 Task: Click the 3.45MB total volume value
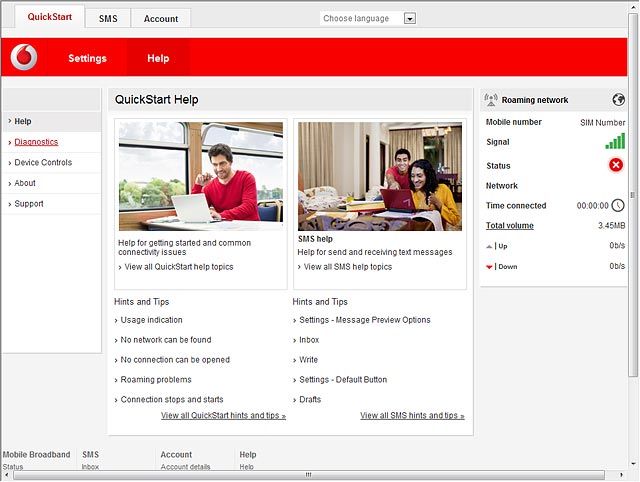(x=611, y=225)
